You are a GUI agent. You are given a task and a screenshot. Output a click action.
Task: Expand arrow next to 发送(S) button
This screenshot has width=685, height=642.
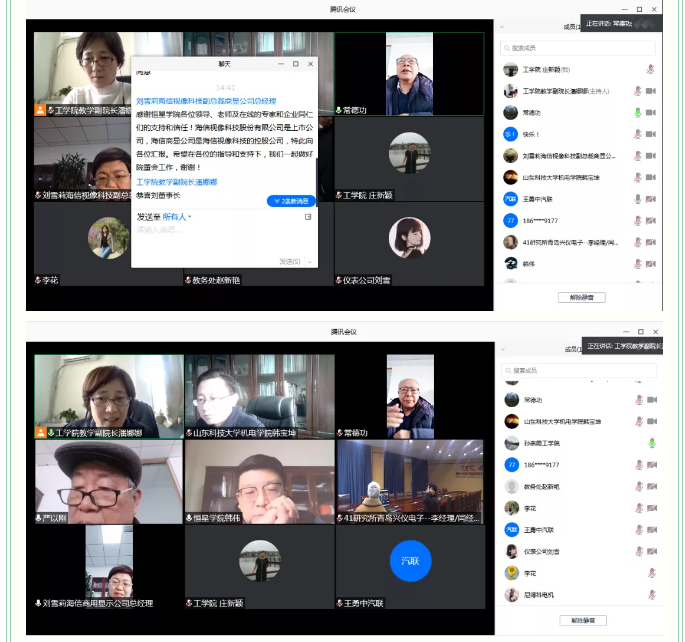[310, 262]
